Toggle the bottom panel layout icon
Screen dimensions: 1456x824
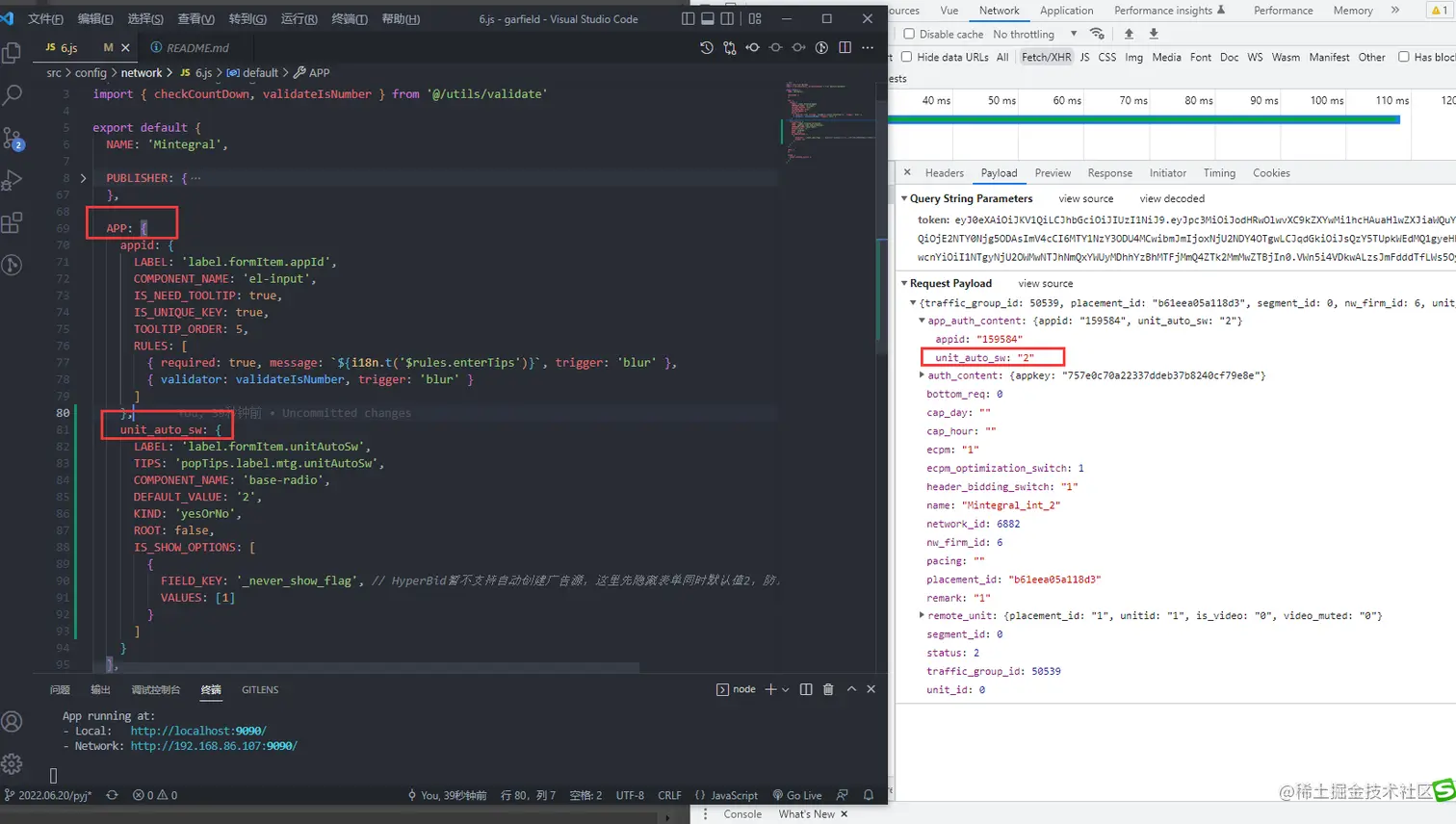(x=708, y=18)
